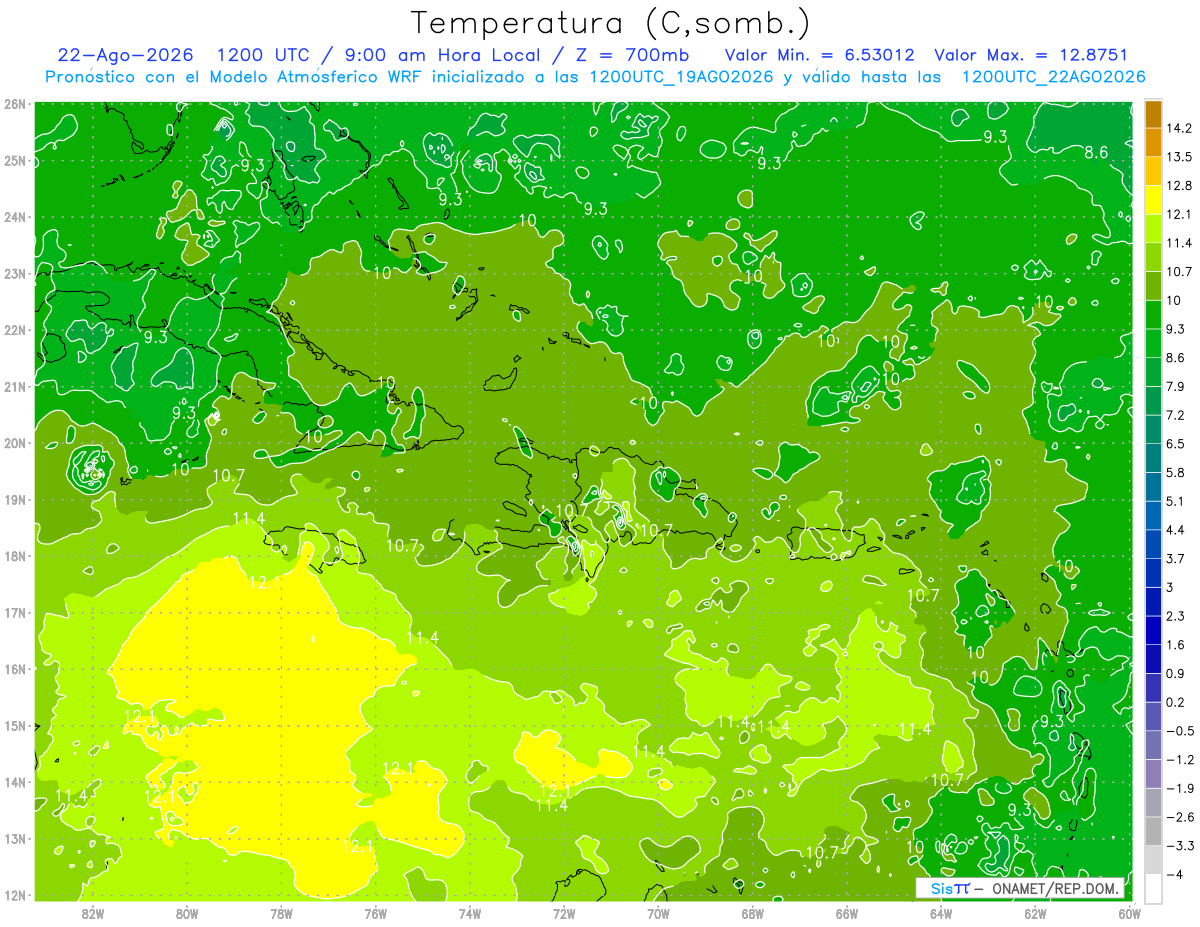Click the '7.9' value in the color legend
This screenshot has width=1200, height=927.
click(x=1176, y=387)
